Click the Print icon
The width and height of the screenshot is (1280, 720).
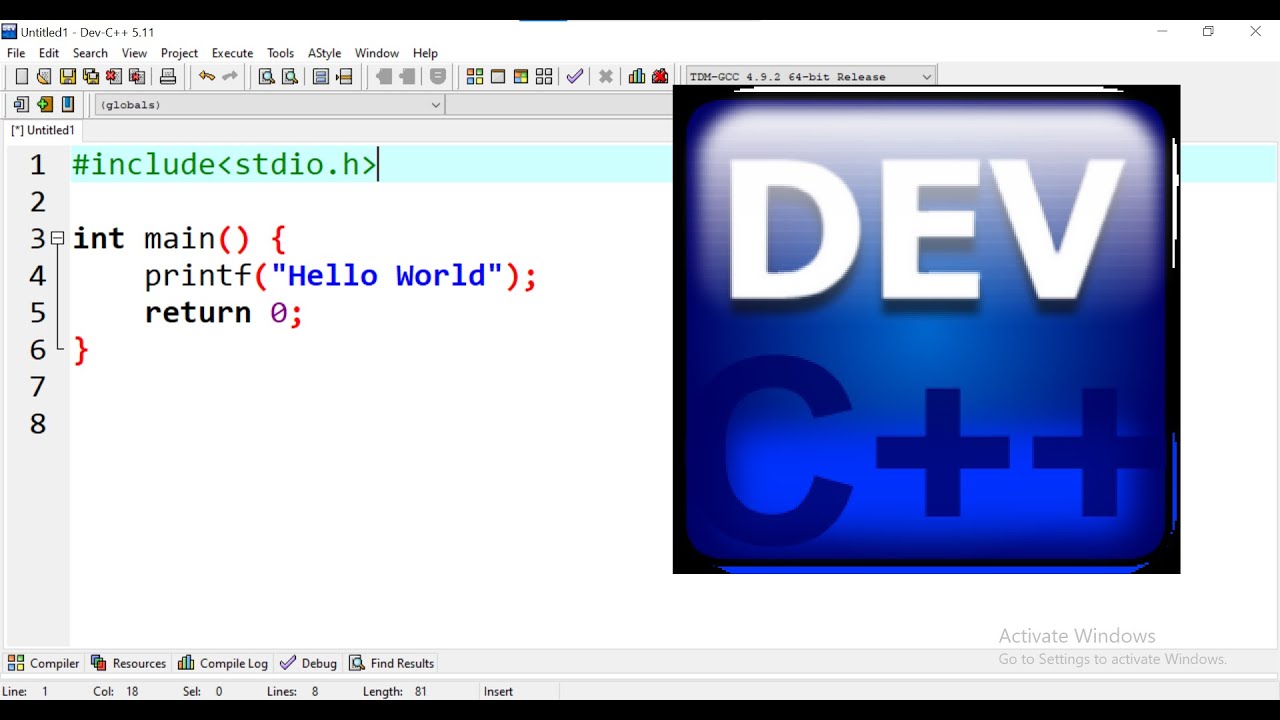point(168,77)
